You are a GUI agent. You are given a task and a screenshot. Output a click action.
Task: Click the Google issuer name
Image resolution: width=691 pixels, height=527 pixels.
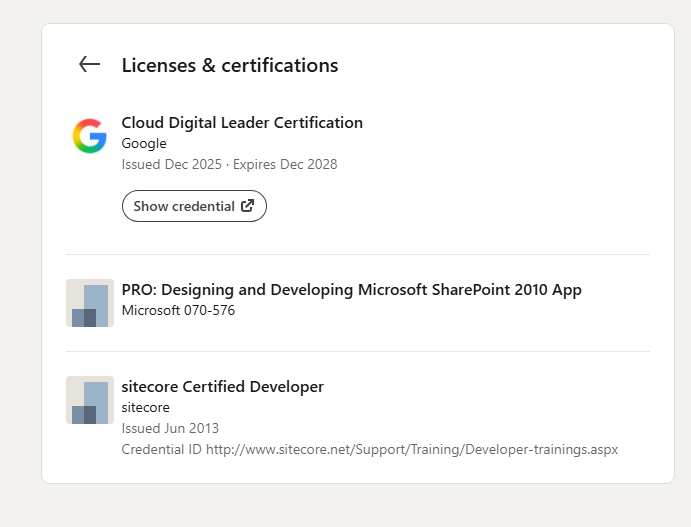[144, 143]
